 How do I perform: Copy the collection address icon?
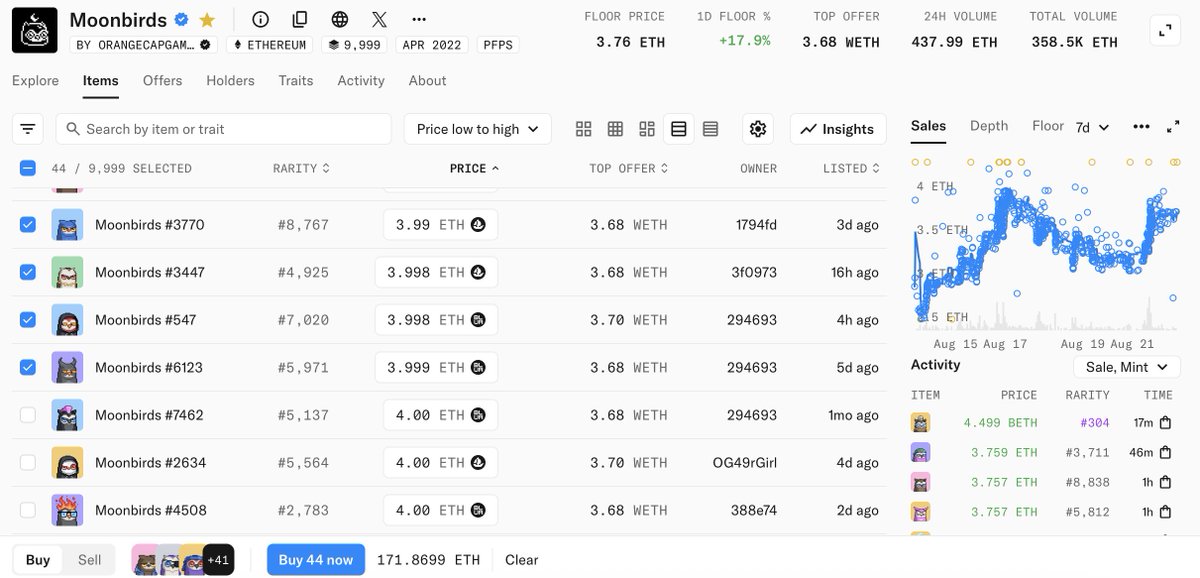(x=300, y=20)
